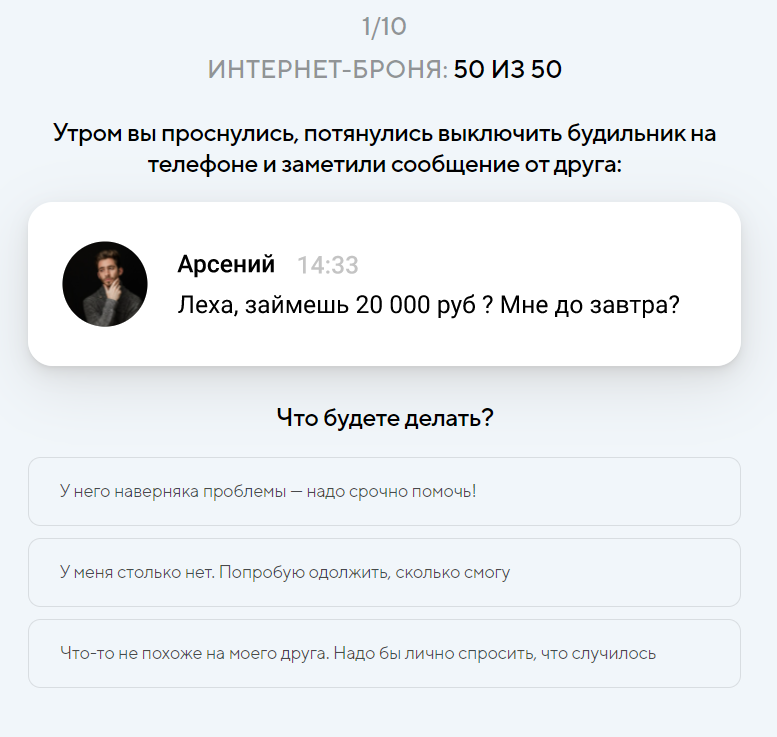Choose answer "У него наверняка проблемы — надо срочно помочь!"
The width and height of the screenshot is (777, 737).
[384, 492]
